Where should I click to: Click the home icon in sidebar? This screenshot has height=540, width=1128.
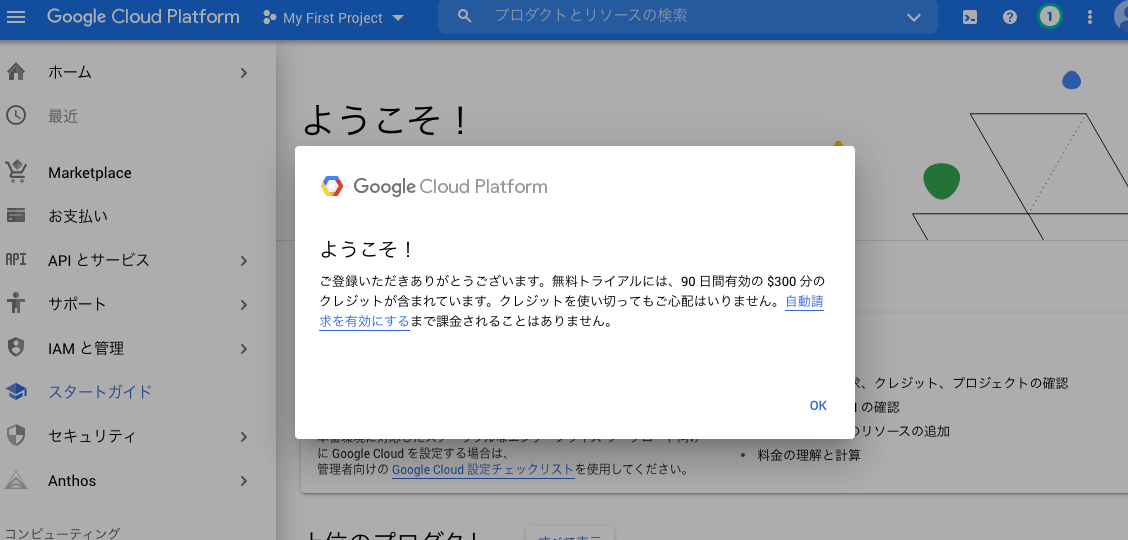pyautogui.click(x=15, y=72)
